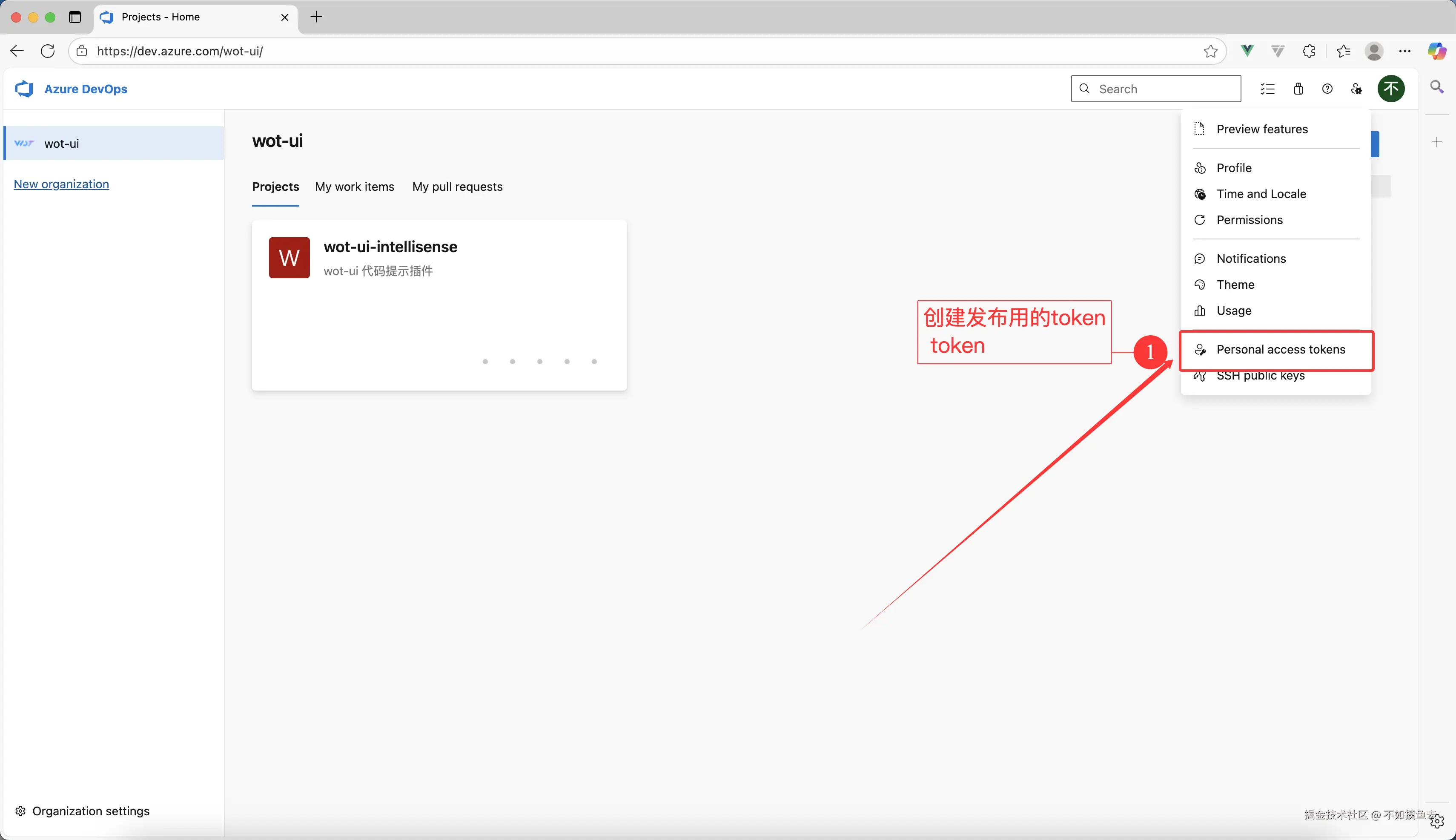Click the Azure DevOps logo icon
1456x840 pixels.
[24, 89]
